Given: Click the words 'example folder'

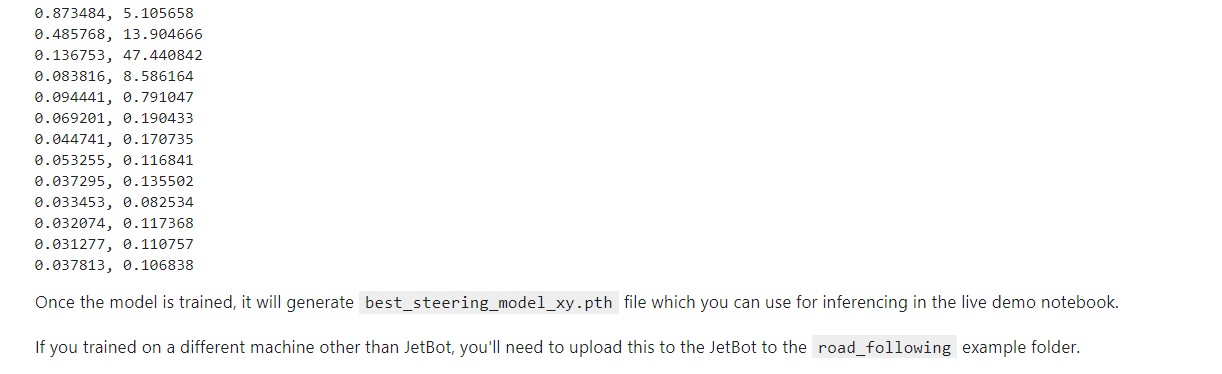Looking at the screenshot, I should (1020, 348).
